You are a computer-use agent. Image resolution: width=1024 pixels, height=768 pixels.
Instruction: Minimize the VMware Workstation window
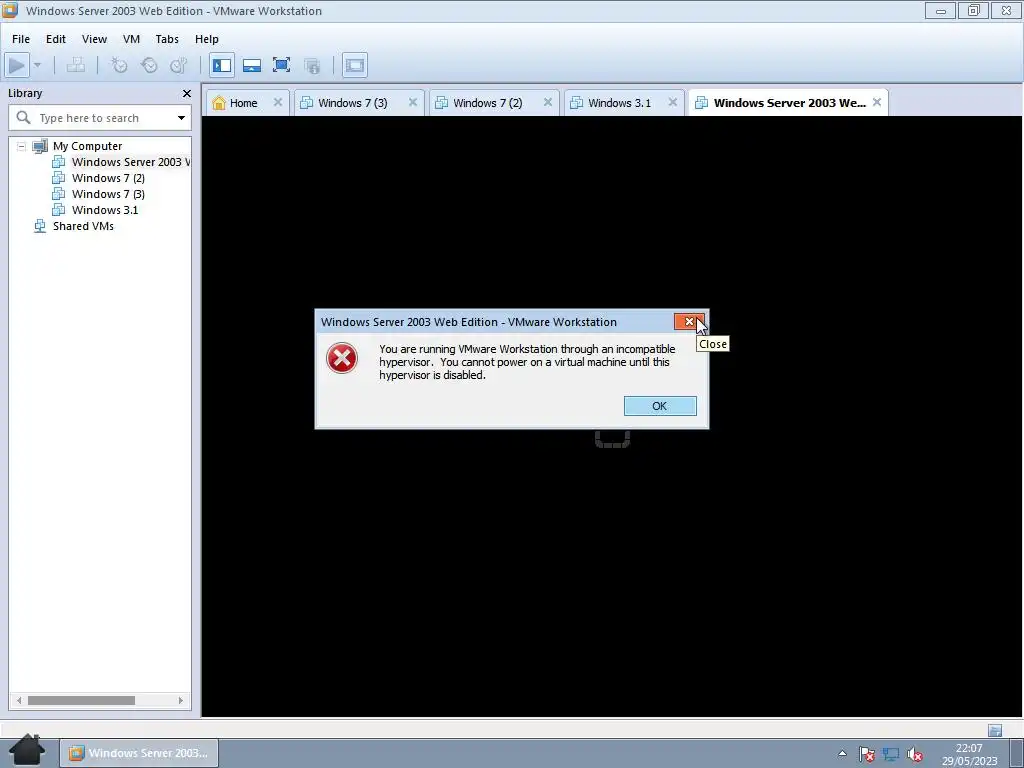tap(940, 10)
